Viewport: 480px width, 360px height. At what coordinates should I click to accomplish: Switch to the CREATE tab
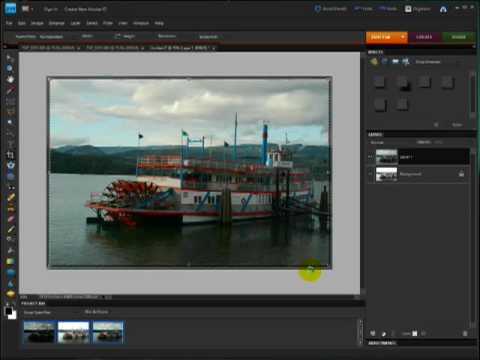tap(424, 37)
